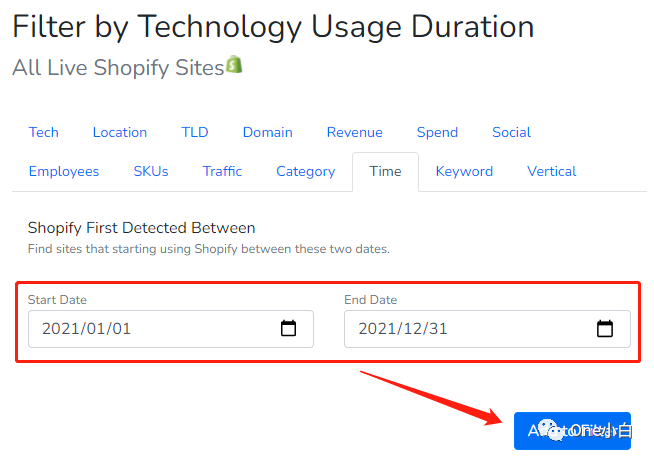Switch to the Spend tab

click(437, 132)
